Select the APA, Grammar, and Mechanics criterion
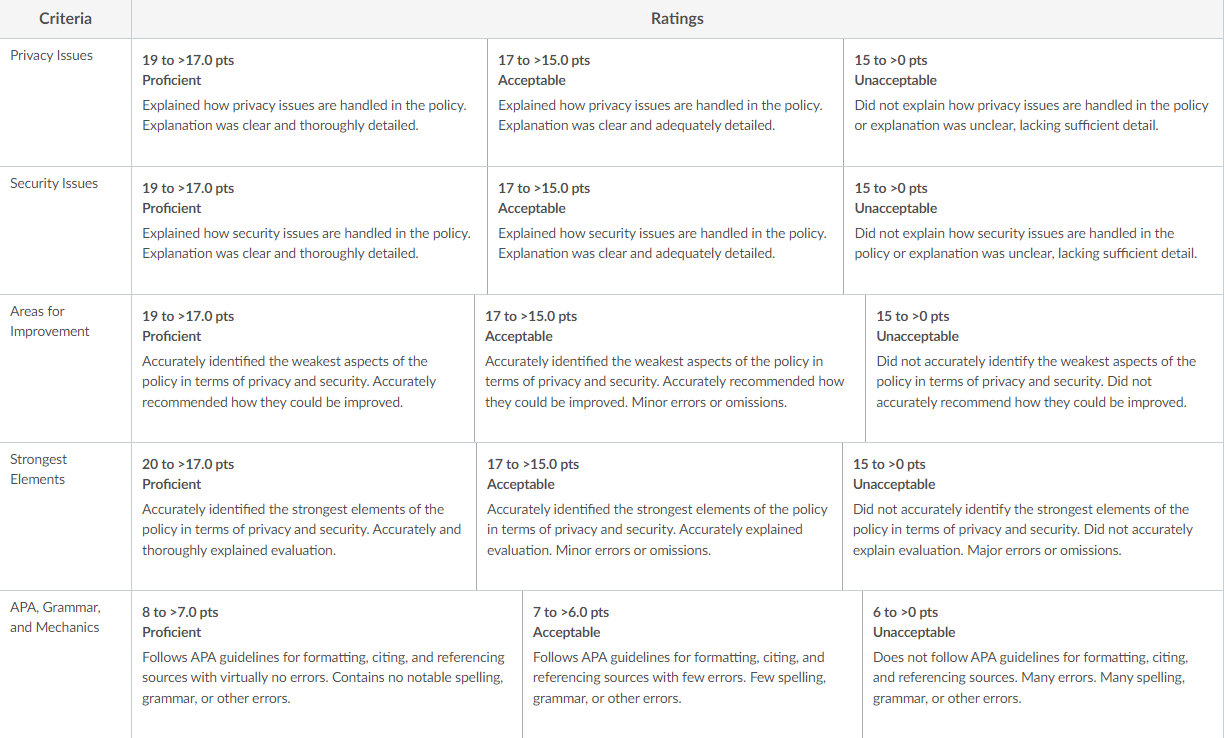Viewport: 1224px width, 738px height. [55, 617]
